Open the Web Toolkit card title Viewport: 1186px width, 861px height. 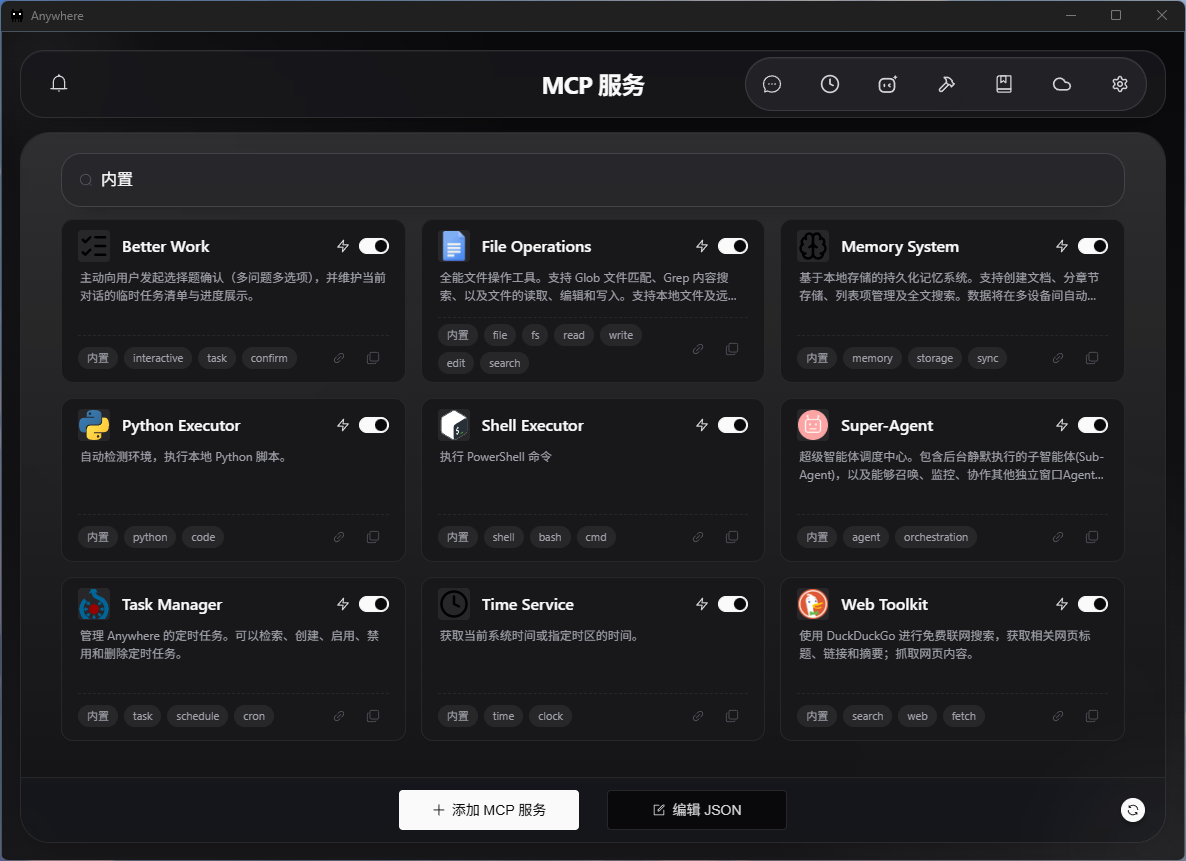(x=884, y=605)
